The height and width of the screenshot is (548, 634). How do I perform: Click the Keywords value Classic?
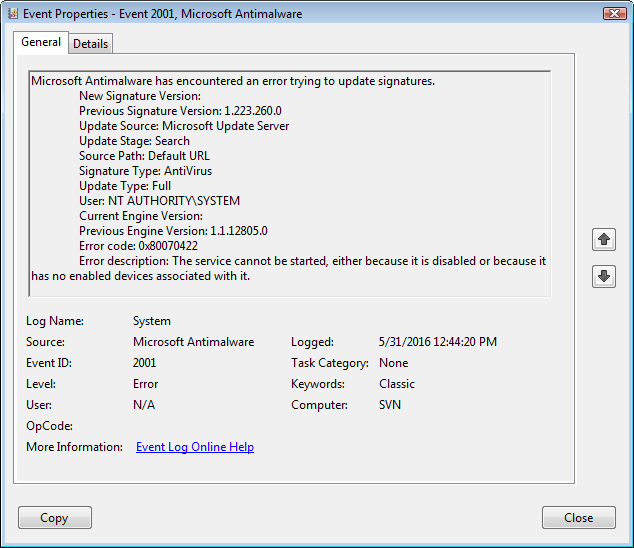pos(397,384)
